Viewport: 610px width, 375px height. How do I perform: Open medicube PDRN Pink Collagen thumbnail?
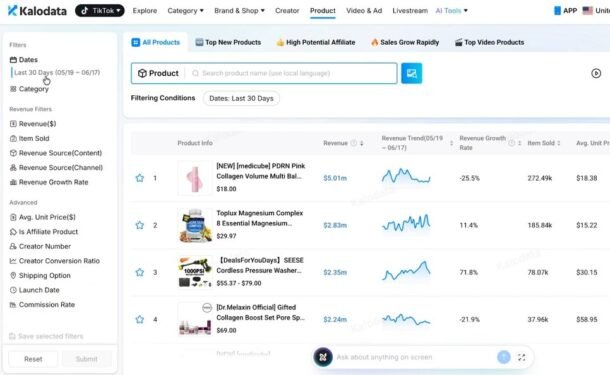tap(195, 178)
